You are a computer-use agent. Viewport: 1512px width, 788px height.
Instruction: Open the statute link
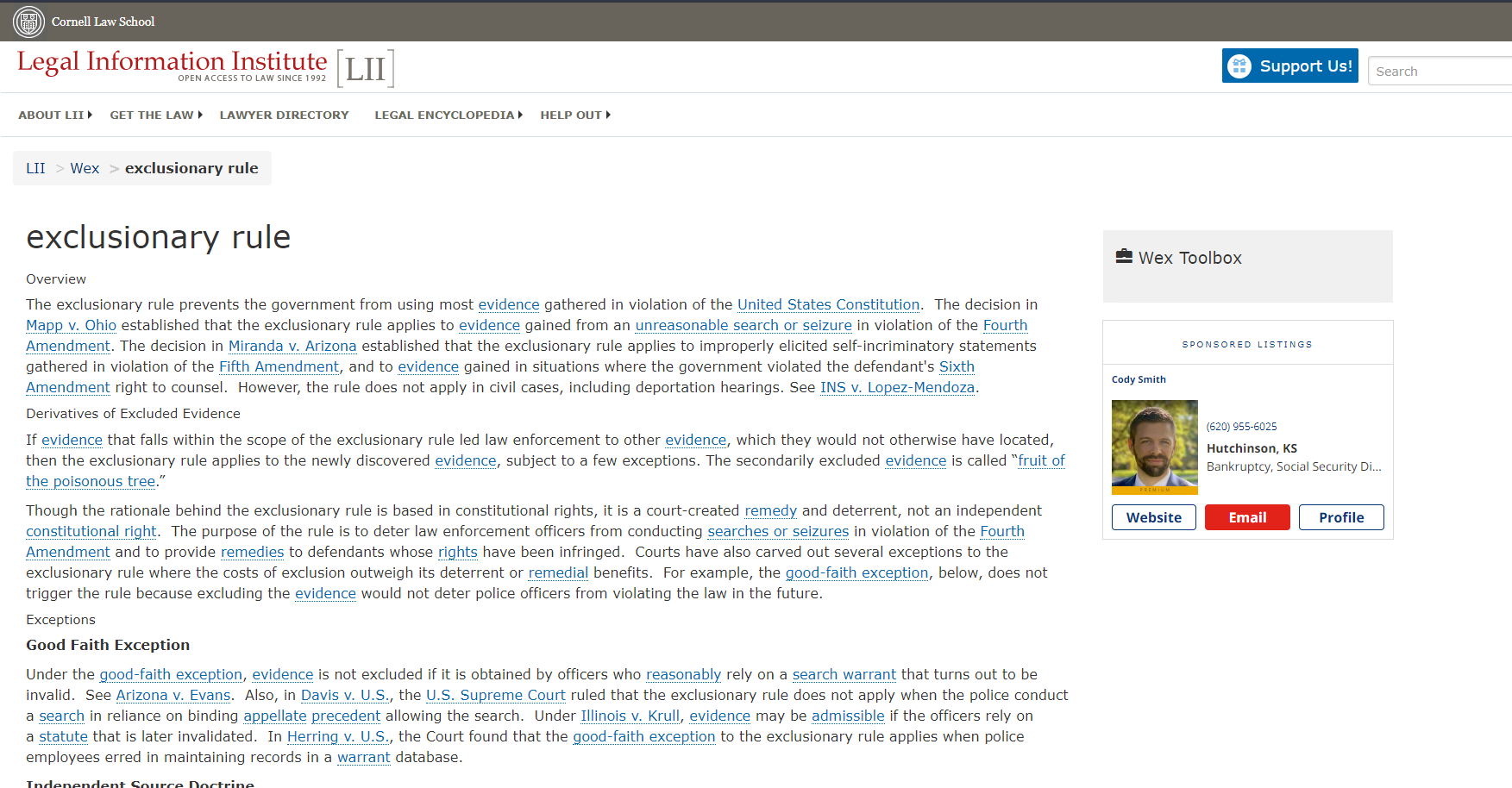pos(63,736)
